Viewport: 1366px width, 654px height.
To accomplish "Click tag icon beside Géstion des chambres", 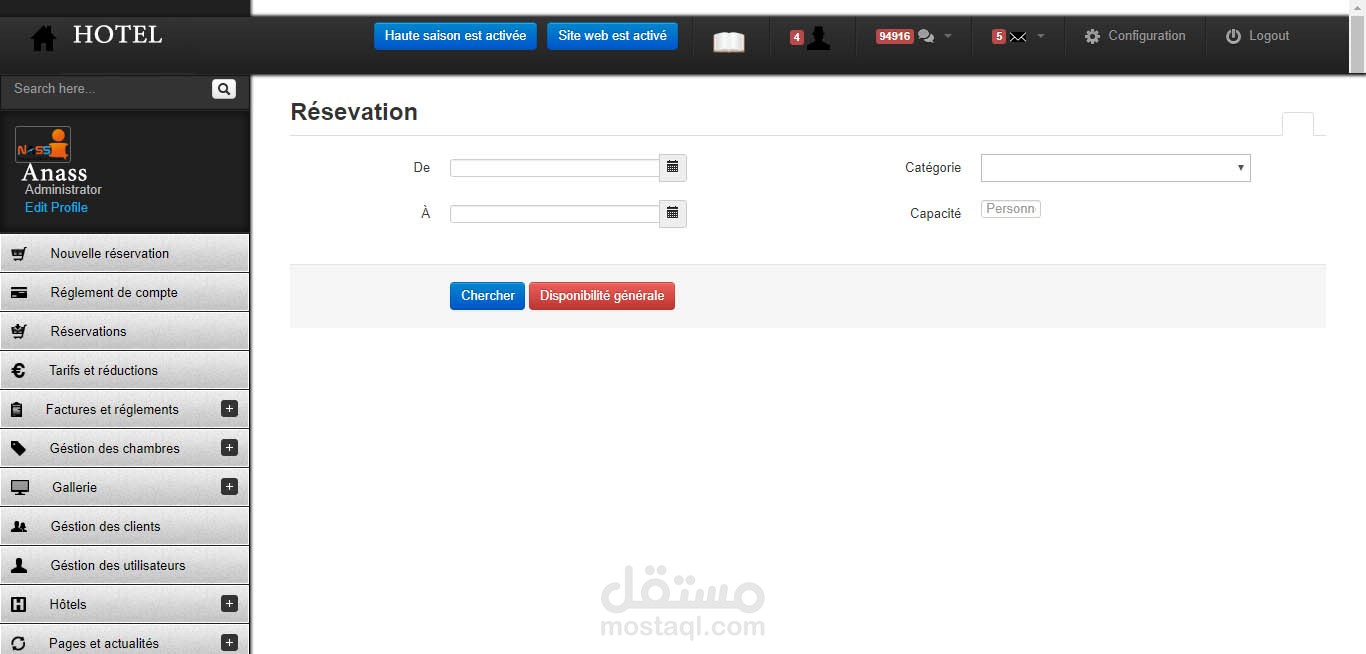I will pyautogui.click(x=18, y=448).
